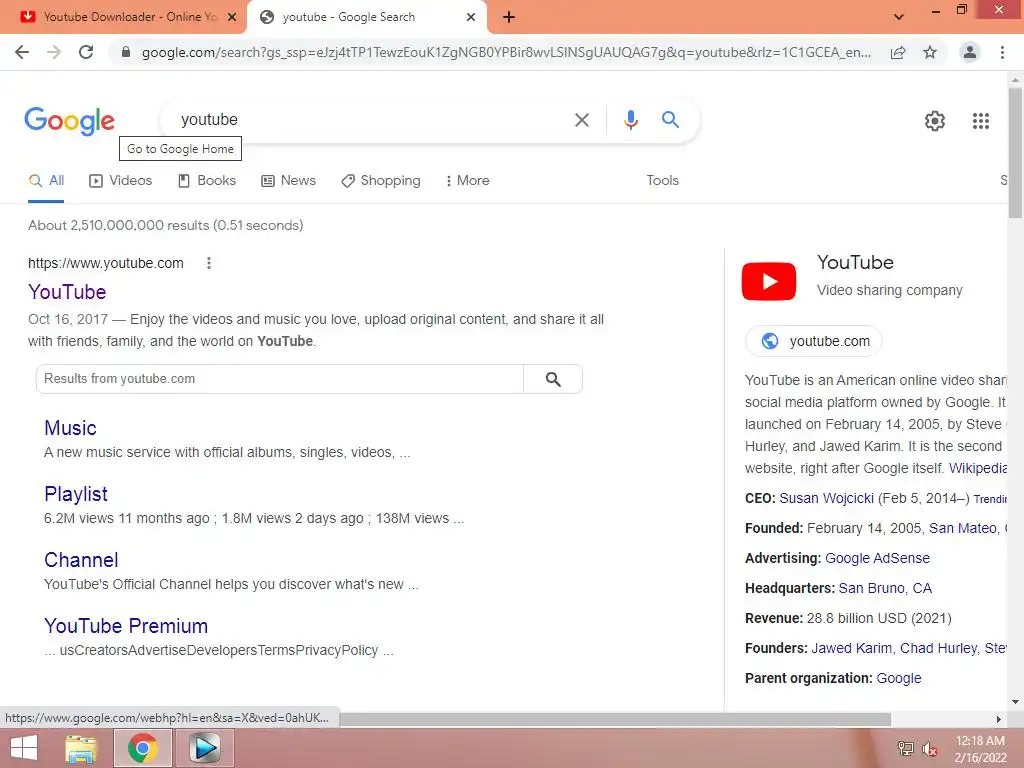Reload the page with refresh icon
The width and height of the screenshot is (1024, 768).
[x=86, y=52]
